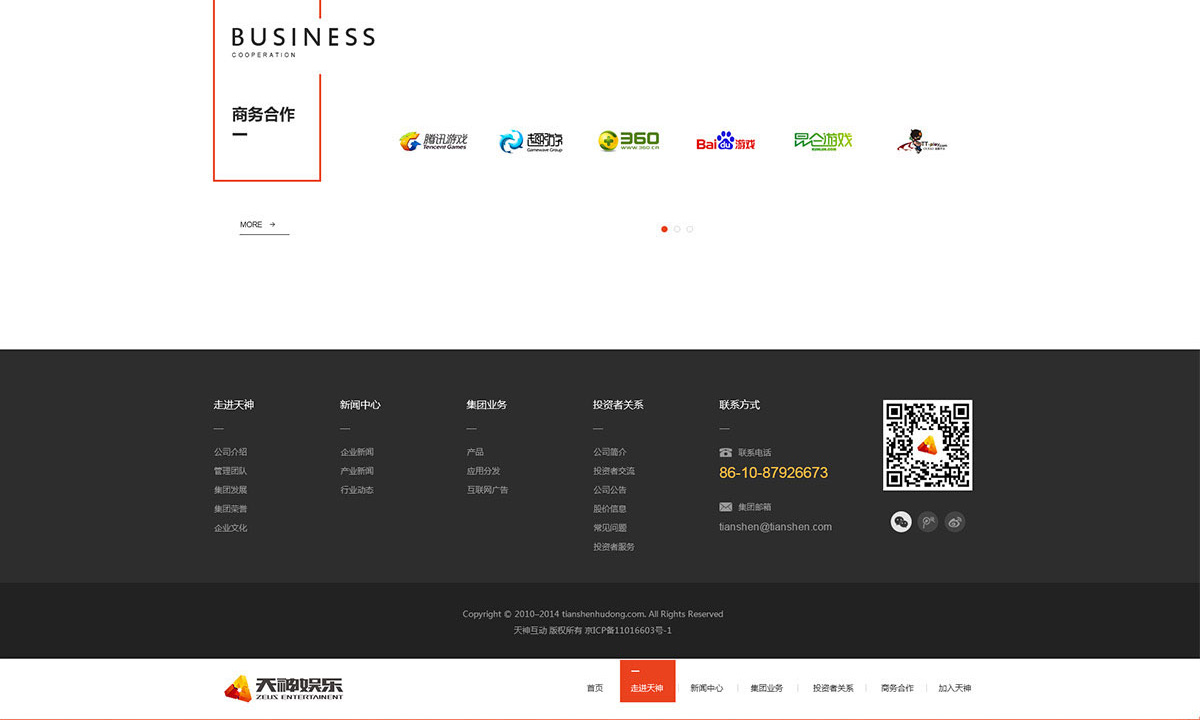
Task: Click the WeChat icon below the QR code
Action: point(901,522)
